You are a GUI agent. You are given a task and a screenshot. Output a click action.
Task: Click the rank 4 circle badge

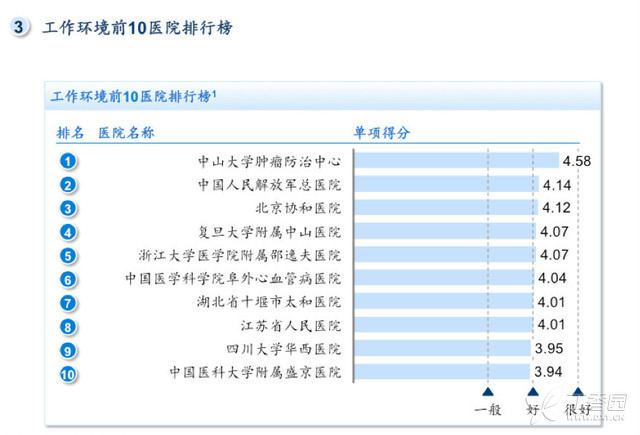68,232
